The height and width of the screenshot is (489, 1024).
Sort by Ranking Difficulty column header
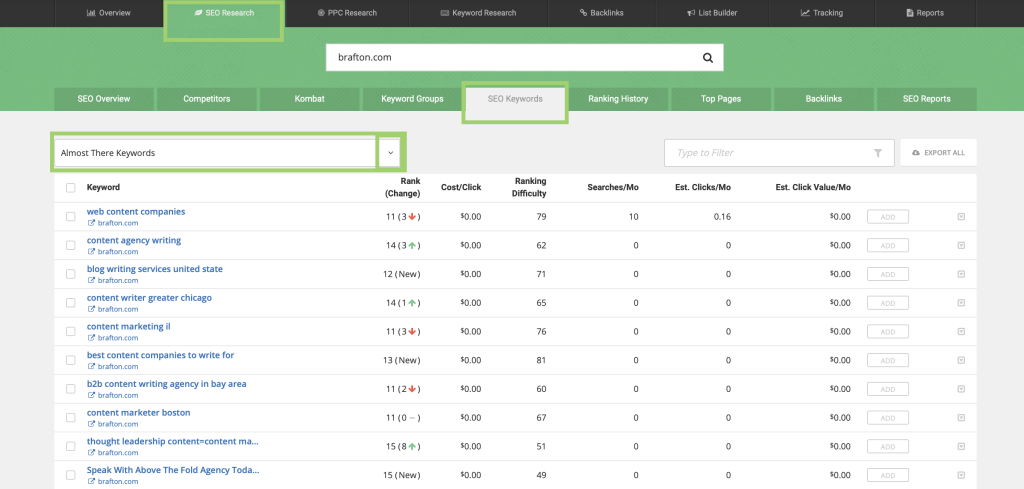(530, 187)
